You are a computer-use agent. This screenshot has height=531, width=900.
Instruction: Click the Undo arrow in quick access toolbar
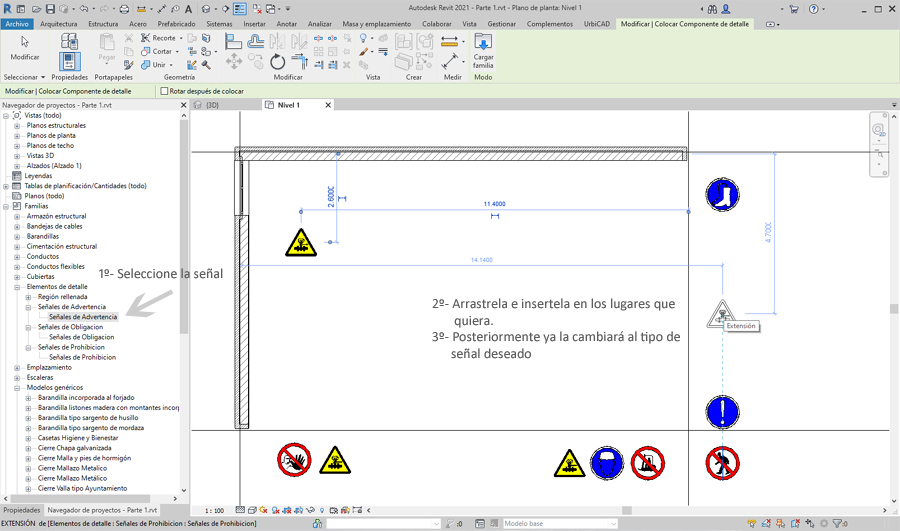(x=84, y=9)
